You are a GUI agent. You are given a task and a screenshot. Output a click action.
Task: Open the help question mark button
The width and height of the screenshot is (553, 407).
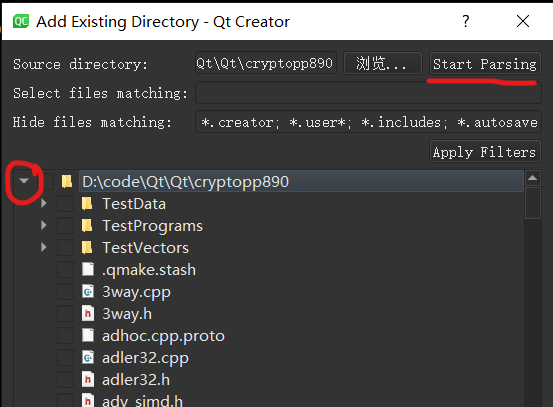click(x=466, y=22)
